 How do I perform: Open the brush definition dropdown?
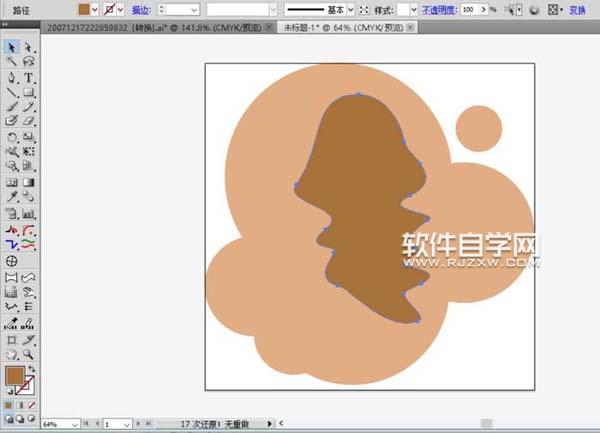273,10
